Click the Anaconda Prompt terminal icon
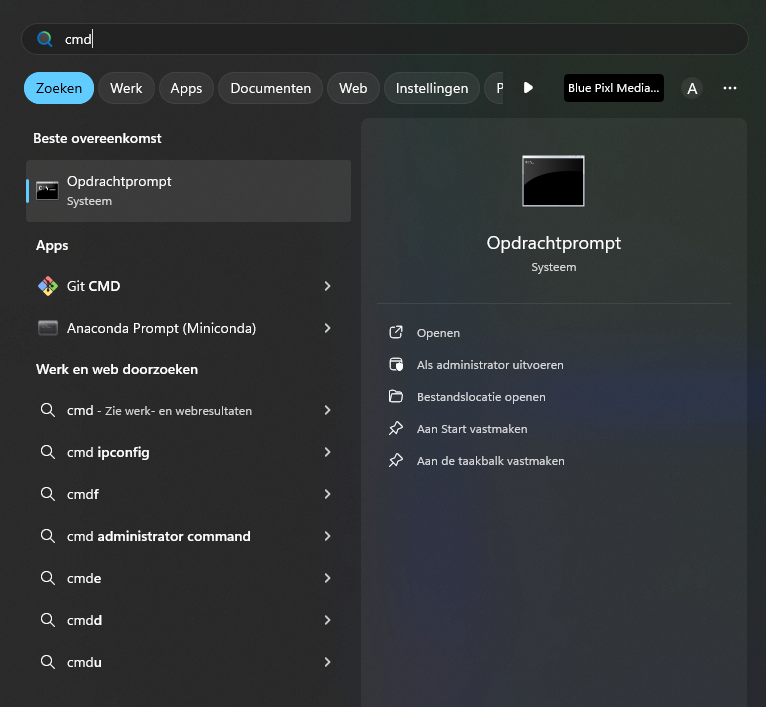This screenshot has height=707, width=766. coord(48,328)
